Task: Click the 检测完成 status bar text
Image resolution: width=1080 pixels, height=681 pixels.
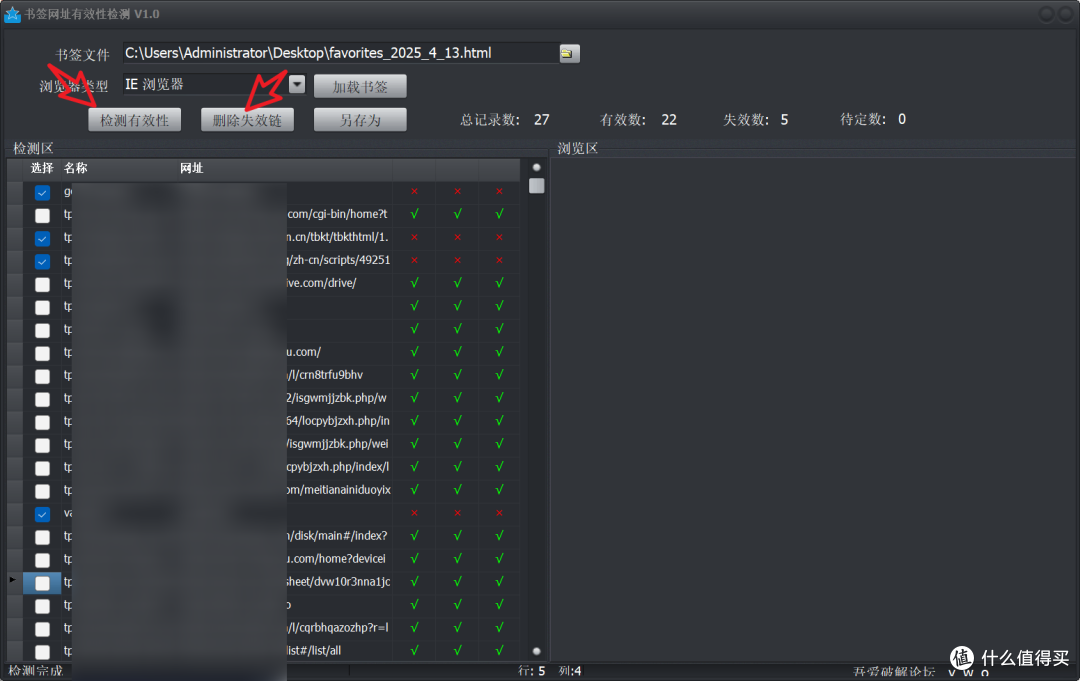Action: (35, 671)
